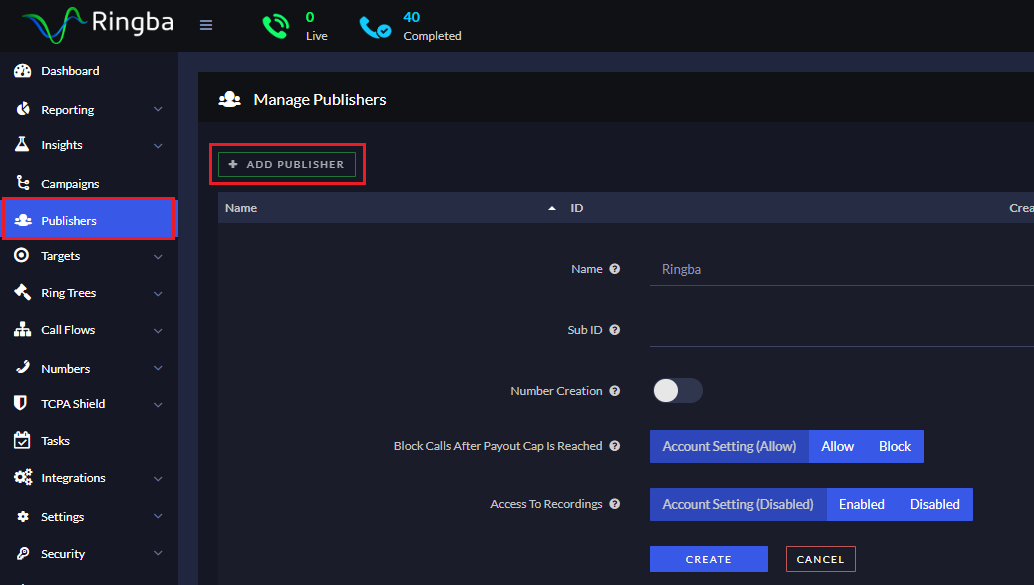Open the Dashboard via its speedometer icon
Screen dimensions: 1034x585
point(22,70)
